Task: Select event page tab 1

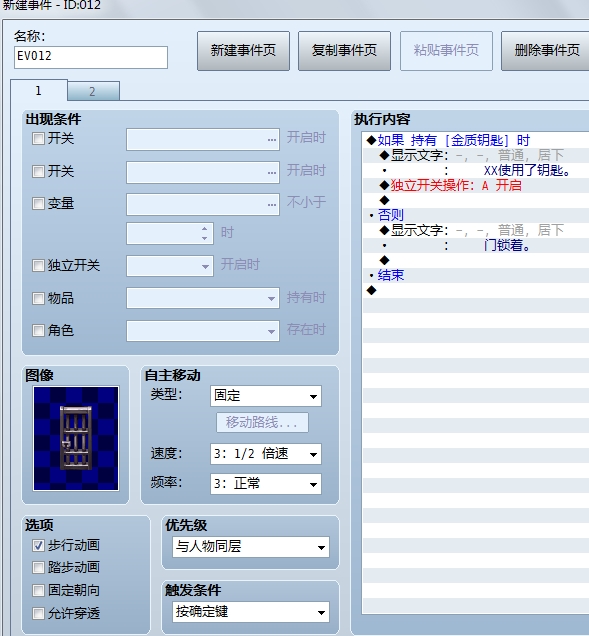Action: (x=39, y=90)
